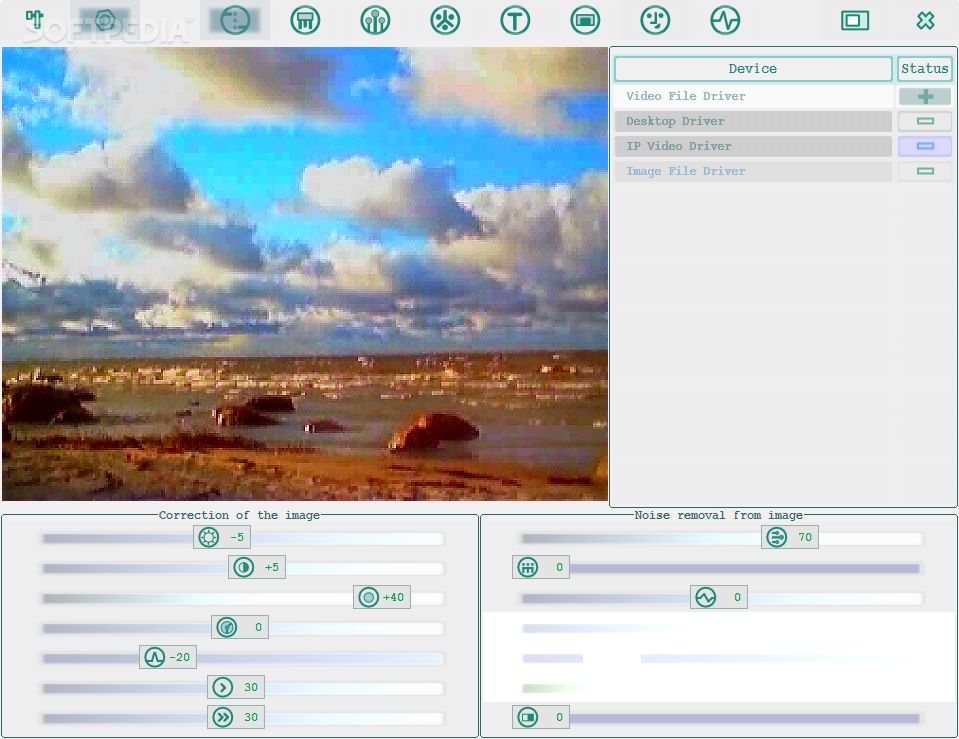
Task: Toggle the Image File Driver status button
Action: coord(925,171)
